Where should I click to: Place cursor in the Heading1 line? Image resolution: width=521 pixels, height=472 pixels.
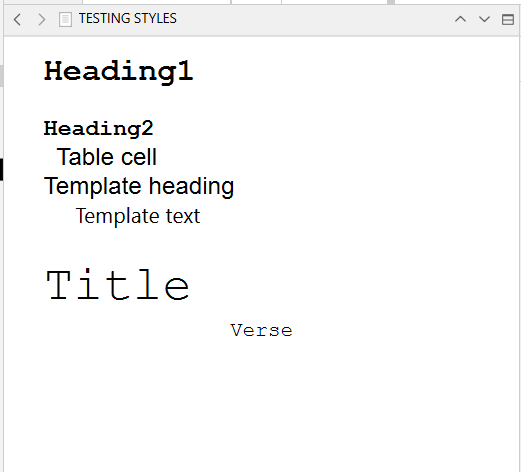[x=119, y=71]
